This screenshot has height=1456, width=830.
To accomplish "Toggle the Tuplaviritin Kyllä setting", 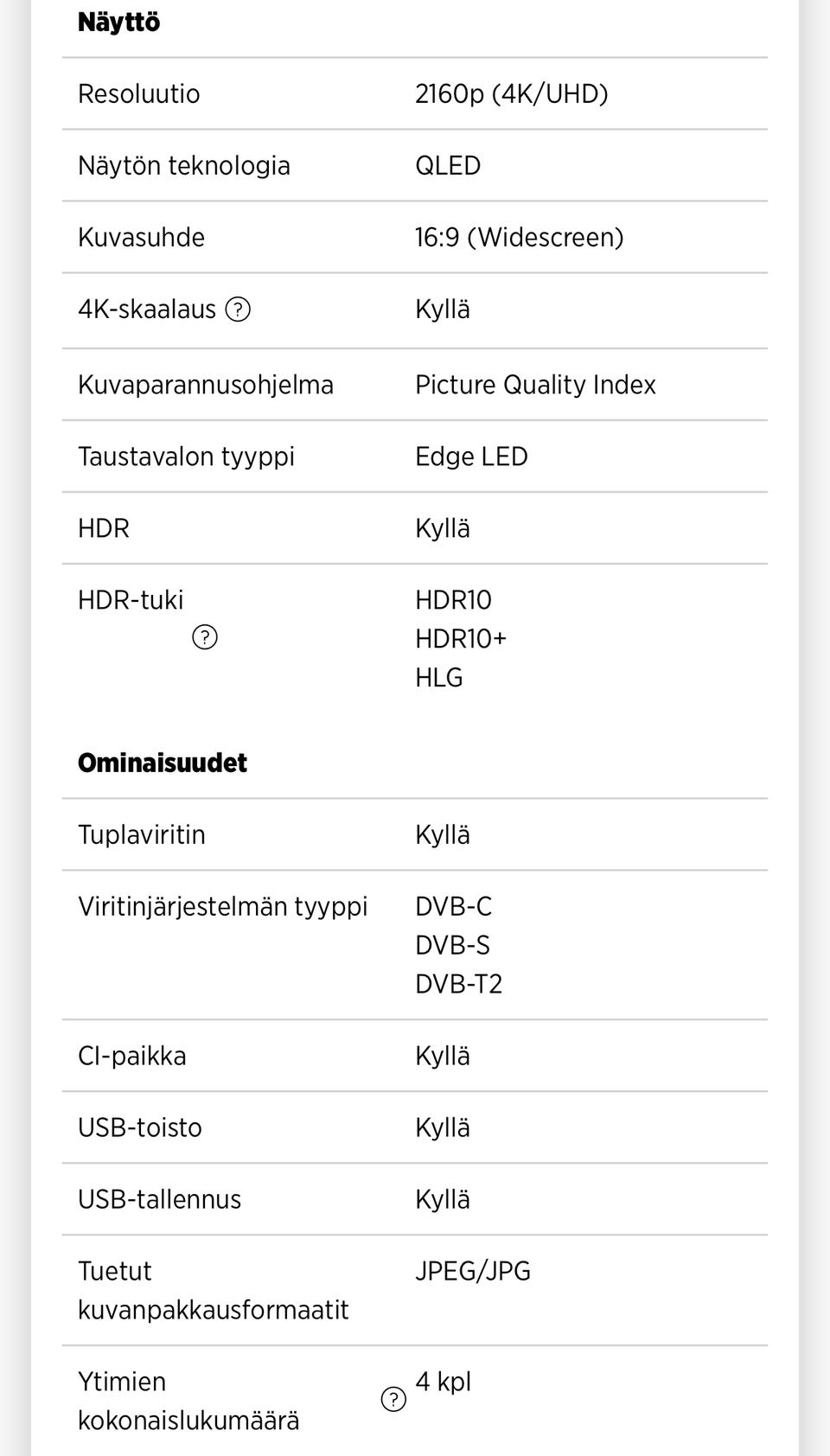I will (x=442, y=834).
